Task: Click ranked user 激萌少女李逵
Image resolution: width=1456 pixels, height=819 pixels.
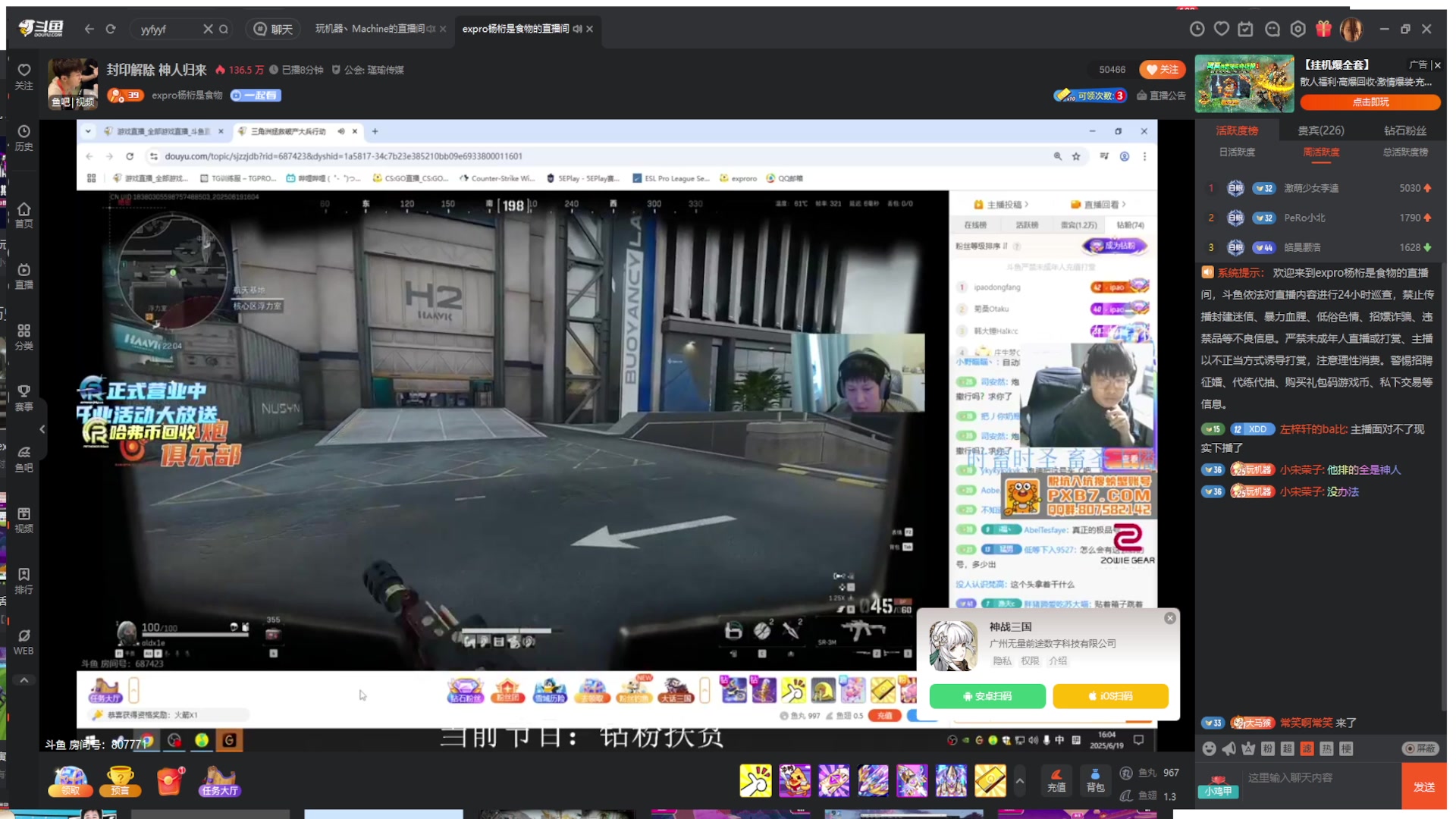Action: point(1310,188)
